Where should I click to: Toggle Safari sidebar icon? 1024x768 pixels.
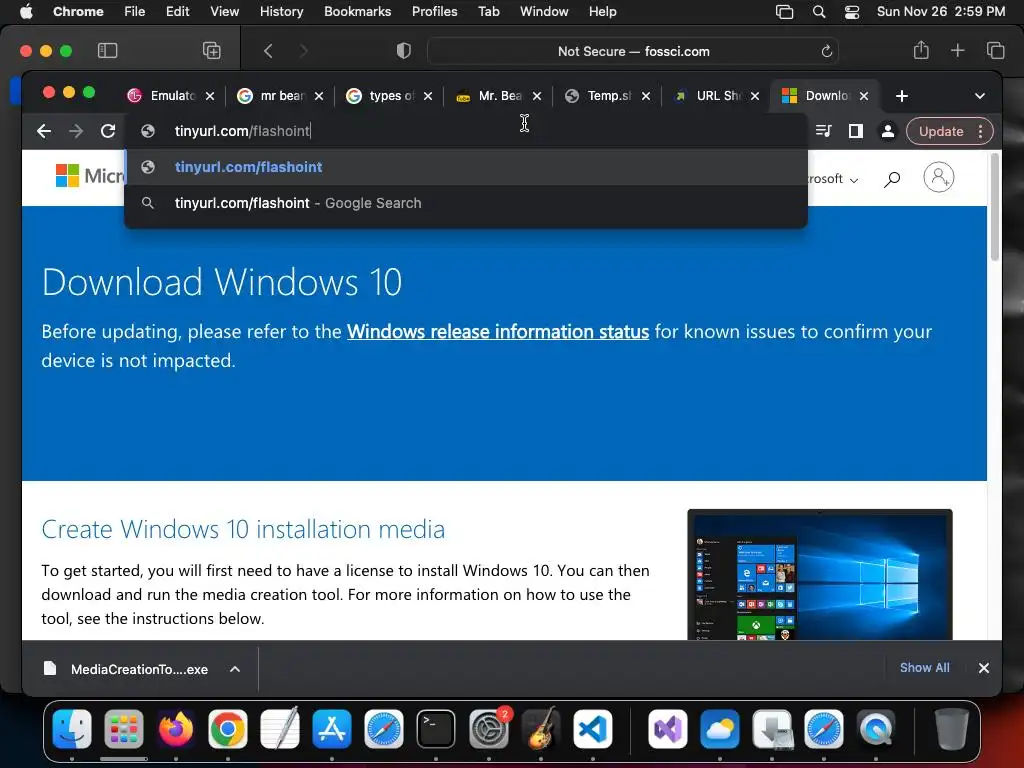tap(107, 51)
